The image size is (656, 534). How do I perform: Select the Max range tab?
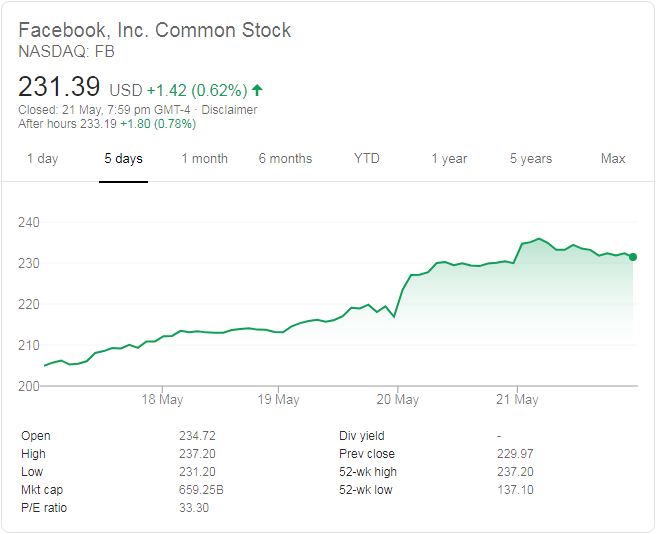[613, 159]
